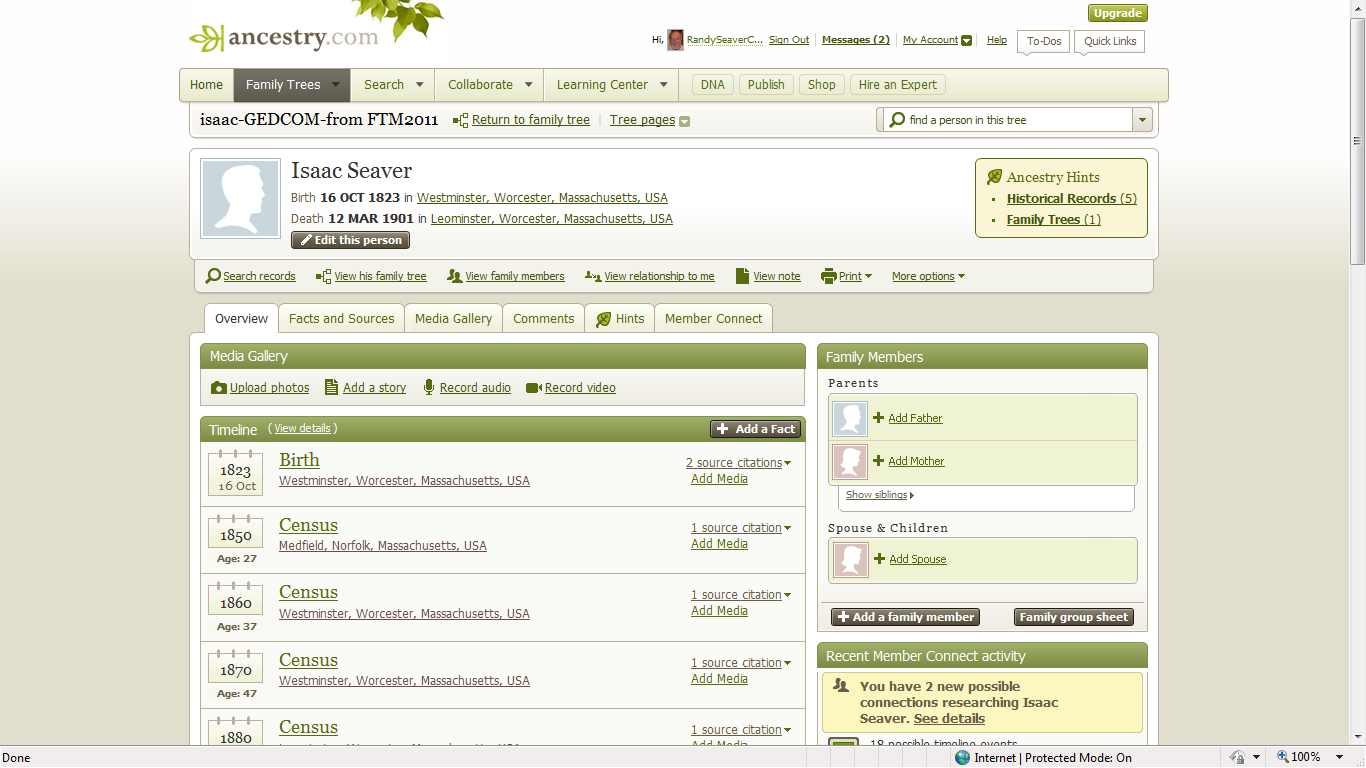Click the pencil Edit this person button
1366x768 pixels.
(350, 240)
